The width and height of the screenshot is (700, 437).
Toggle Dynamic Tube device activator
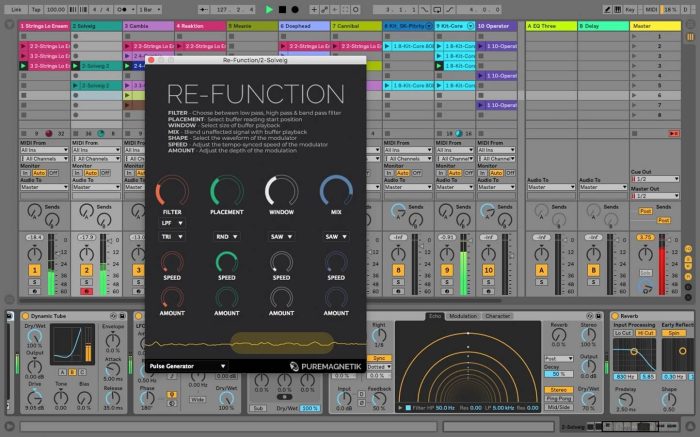[25, 316]
